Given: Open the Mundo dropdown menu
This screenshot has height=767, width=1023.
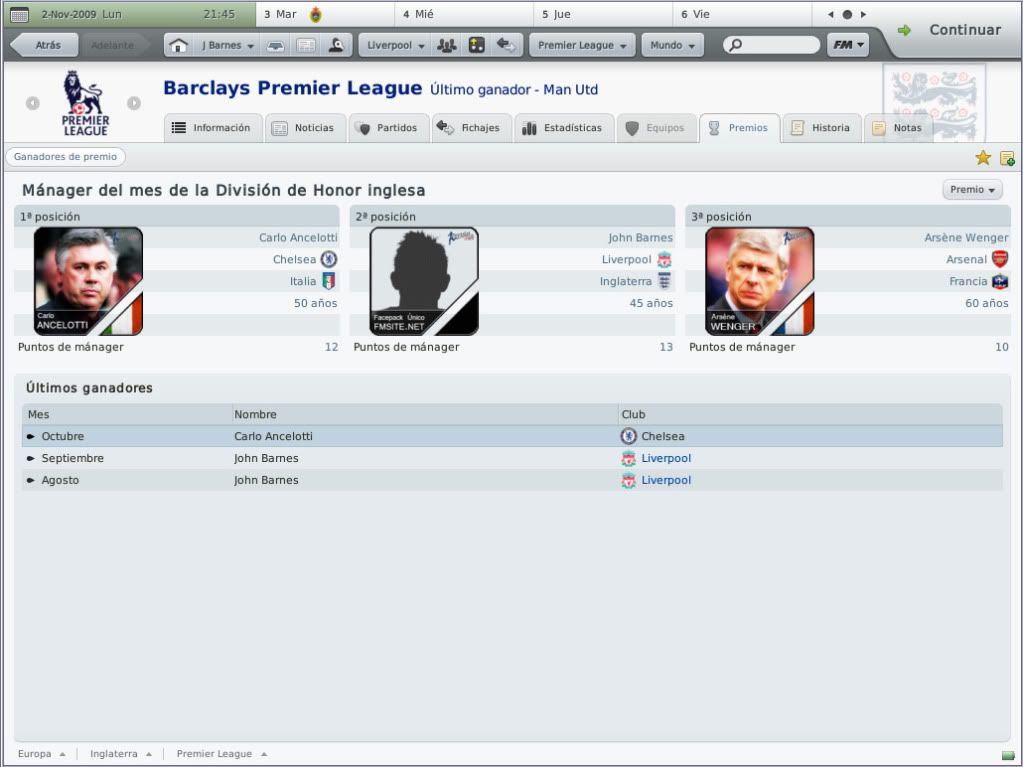Looking at the screenshot, I should click(x=672, y=45).
